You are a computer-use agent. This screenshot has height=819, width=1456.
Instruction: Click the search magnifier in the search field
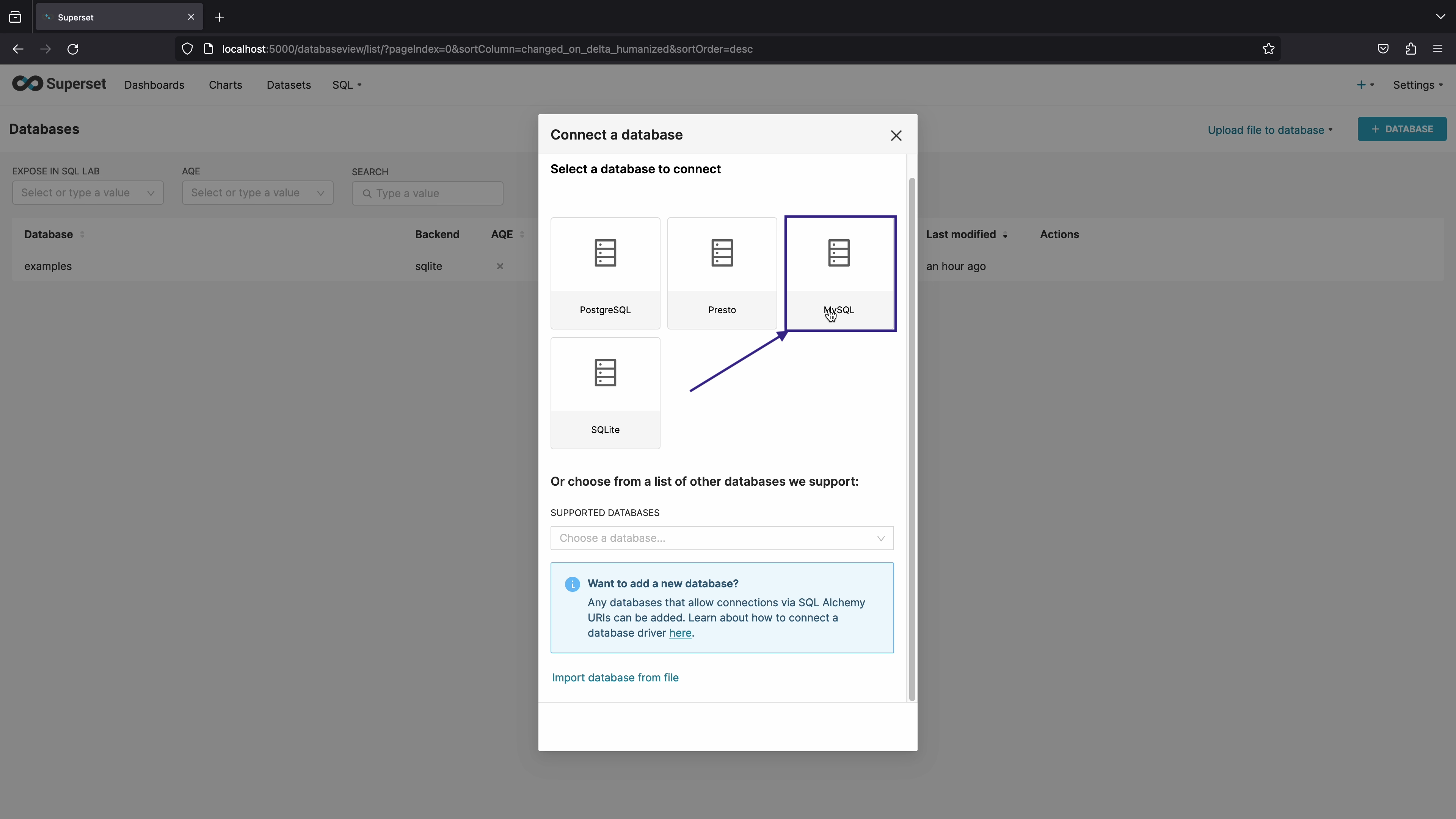pyautogui.click(x=367, y=193)
